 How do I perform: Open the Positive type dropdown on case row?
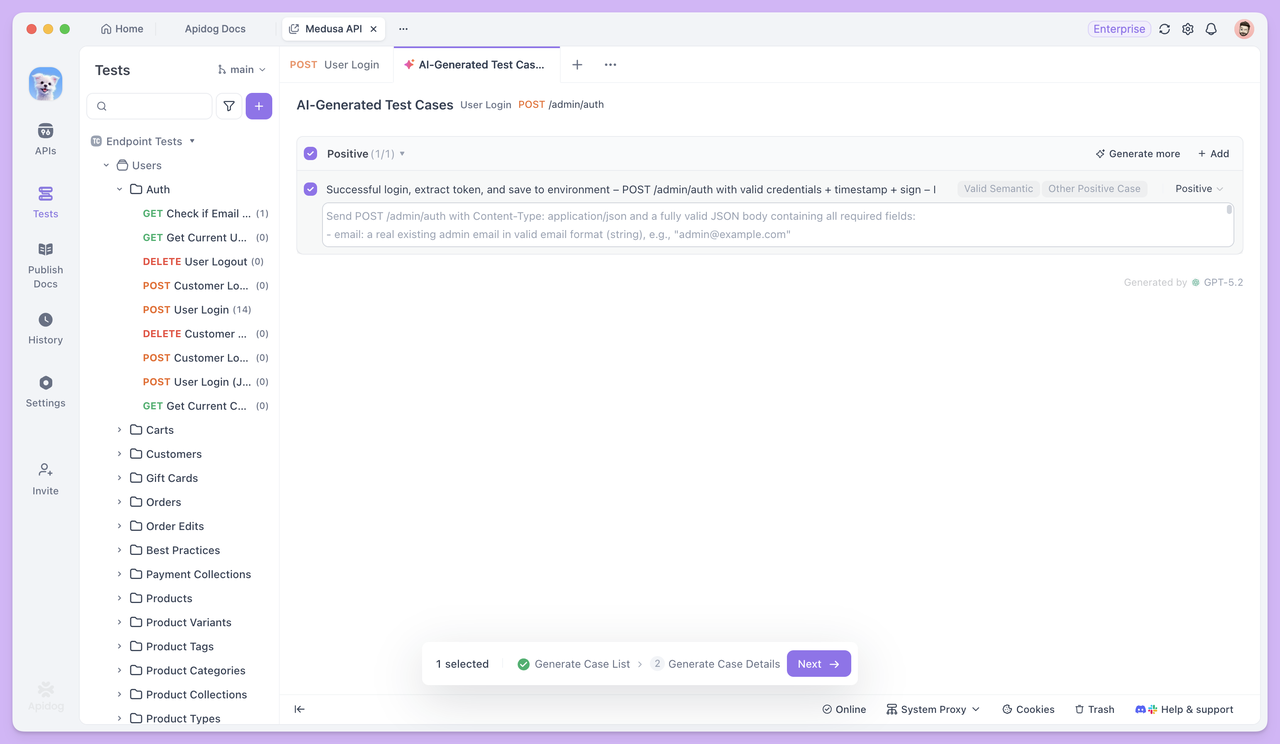pyautogui.click(x=1199, y=189)
